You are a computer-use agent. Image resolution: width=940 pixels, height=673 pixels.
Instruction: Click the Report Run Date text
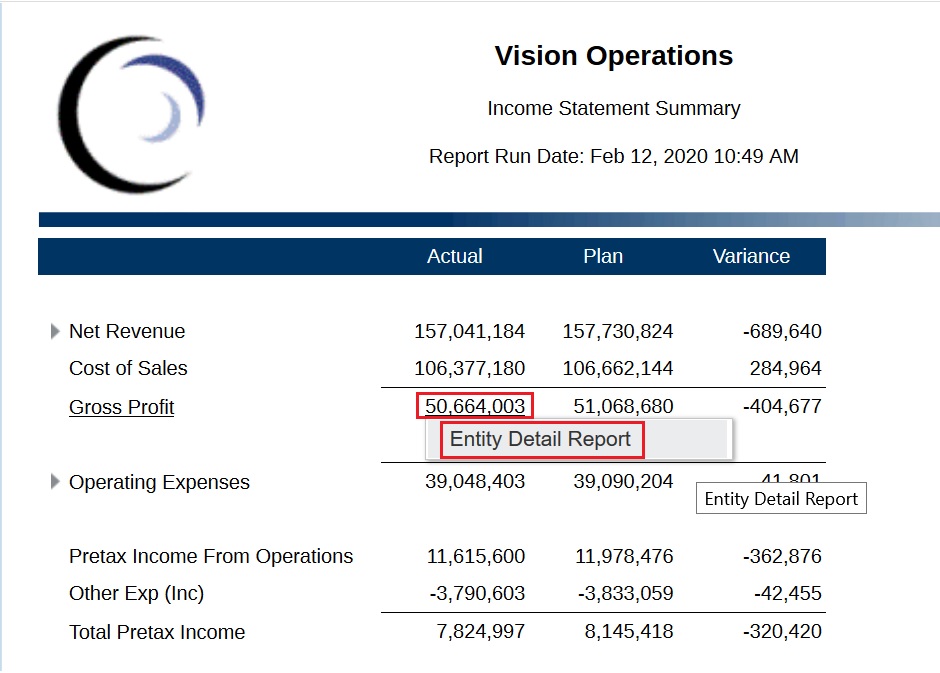coord(613,156)
